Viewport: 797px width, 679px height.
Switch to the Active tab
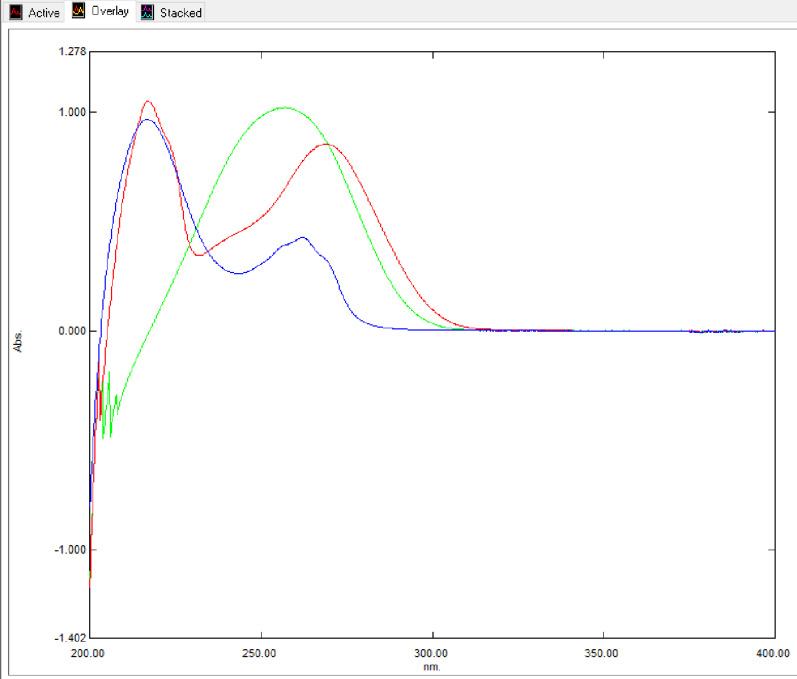coord(35,12)
